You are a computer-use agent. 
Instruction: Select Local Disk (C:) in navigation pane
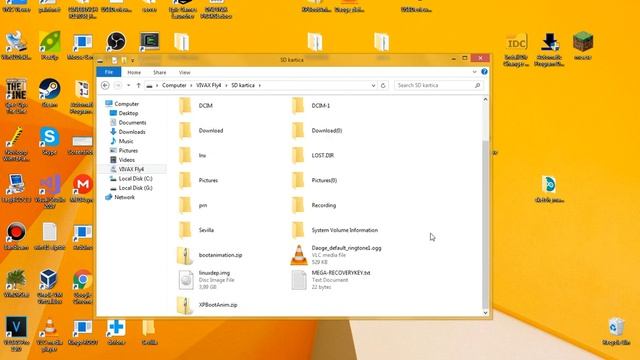[x=131, y=179]
